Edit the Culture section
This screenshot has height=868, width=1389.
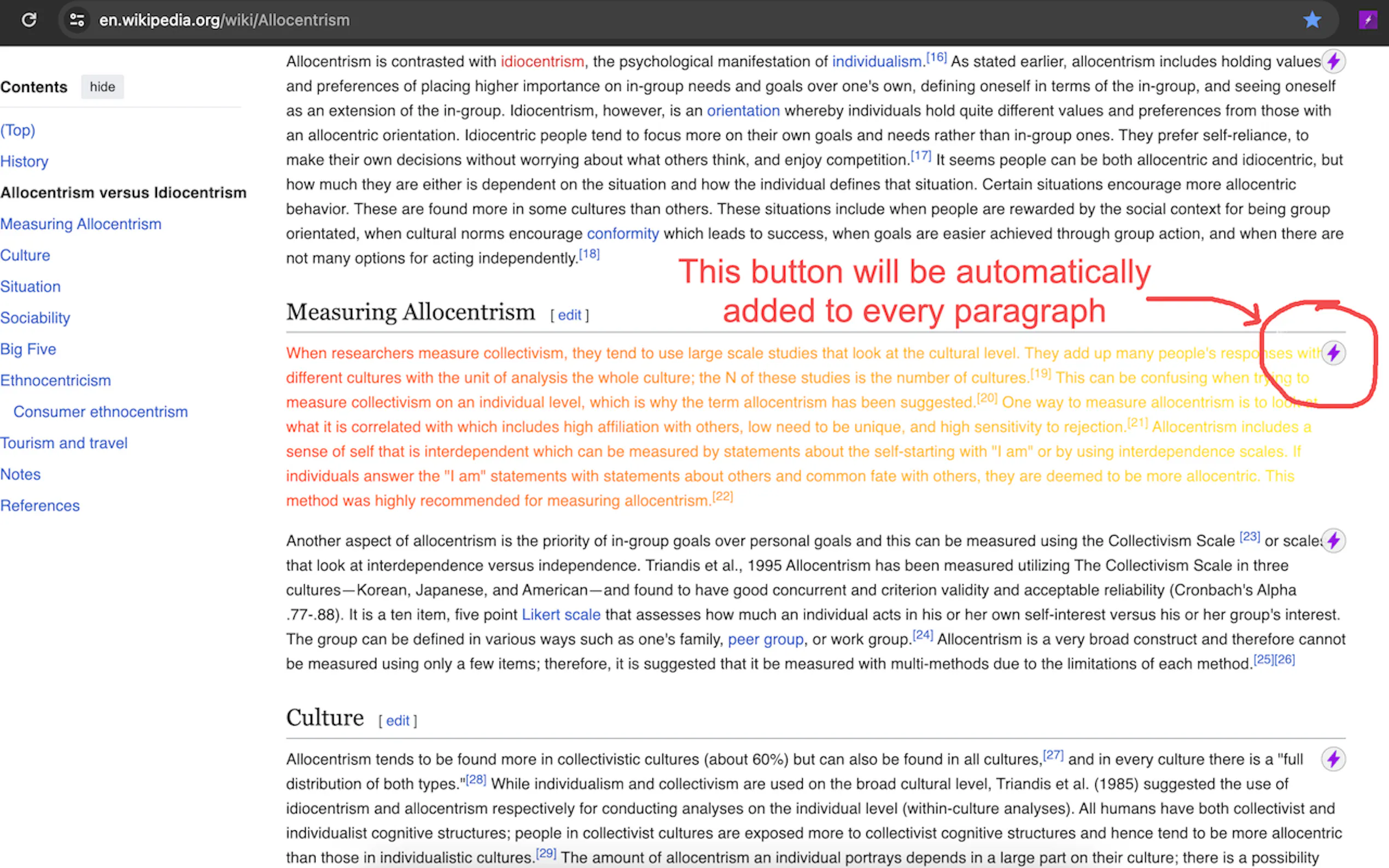pyautogui.click(x=398, y=721)
